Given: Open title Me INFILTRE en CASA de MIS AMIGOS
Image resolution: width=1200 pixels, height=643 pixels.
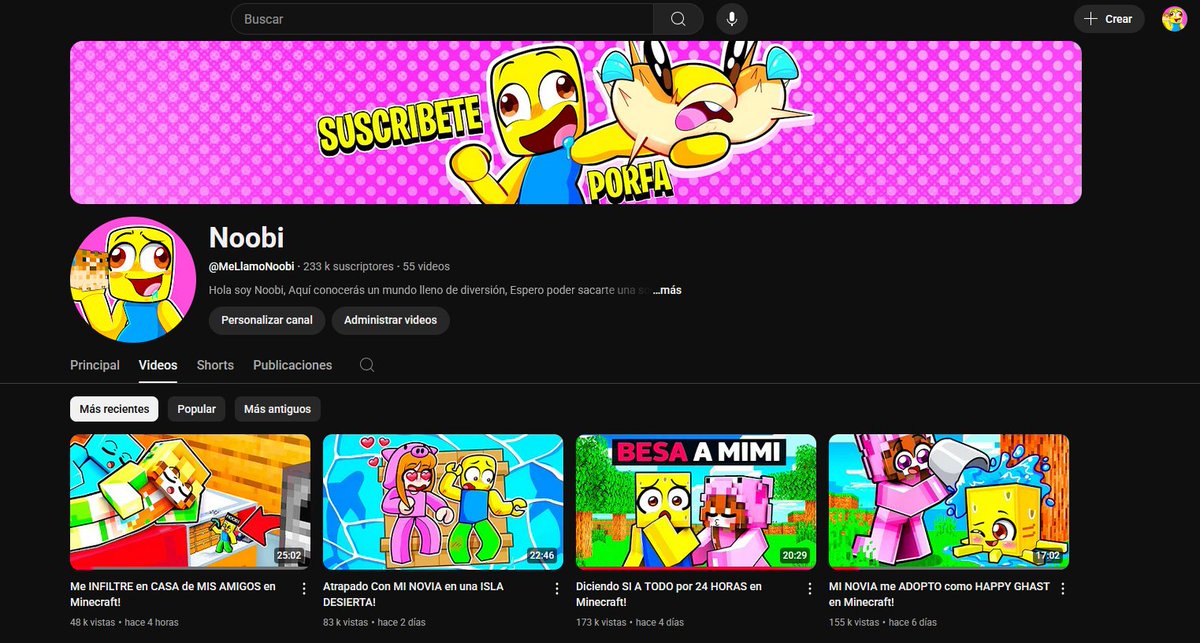Looking at the screenshot, I should (172, 595).
